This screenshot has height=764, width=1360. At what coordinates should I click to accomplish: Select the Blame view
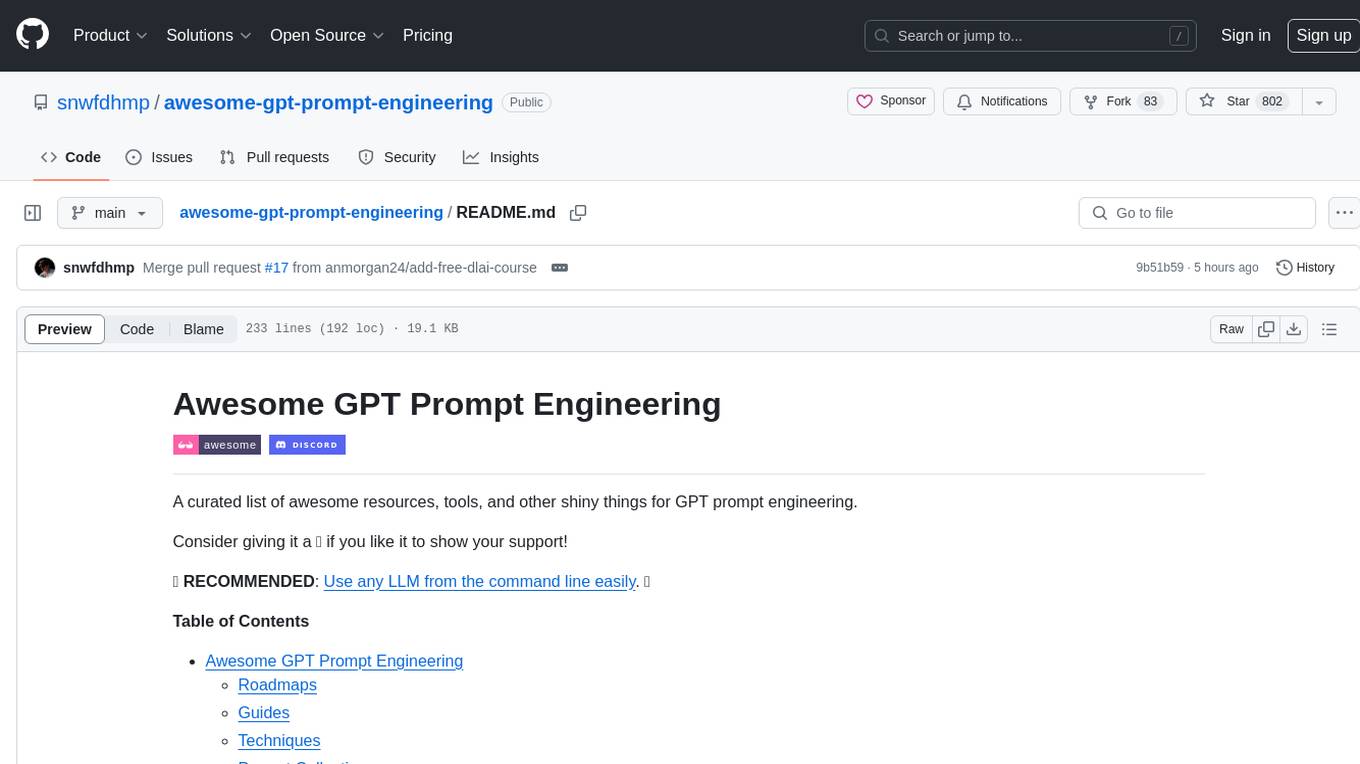[x=203, y=329]
